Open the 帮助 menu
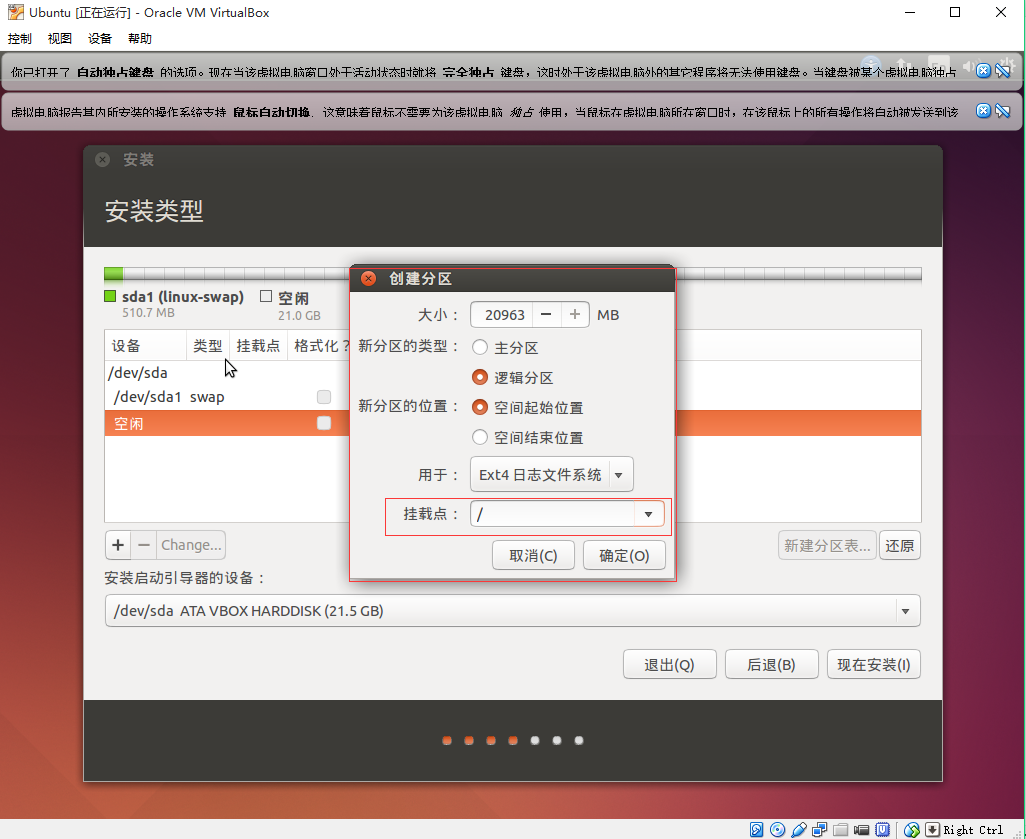 (139, 39)
